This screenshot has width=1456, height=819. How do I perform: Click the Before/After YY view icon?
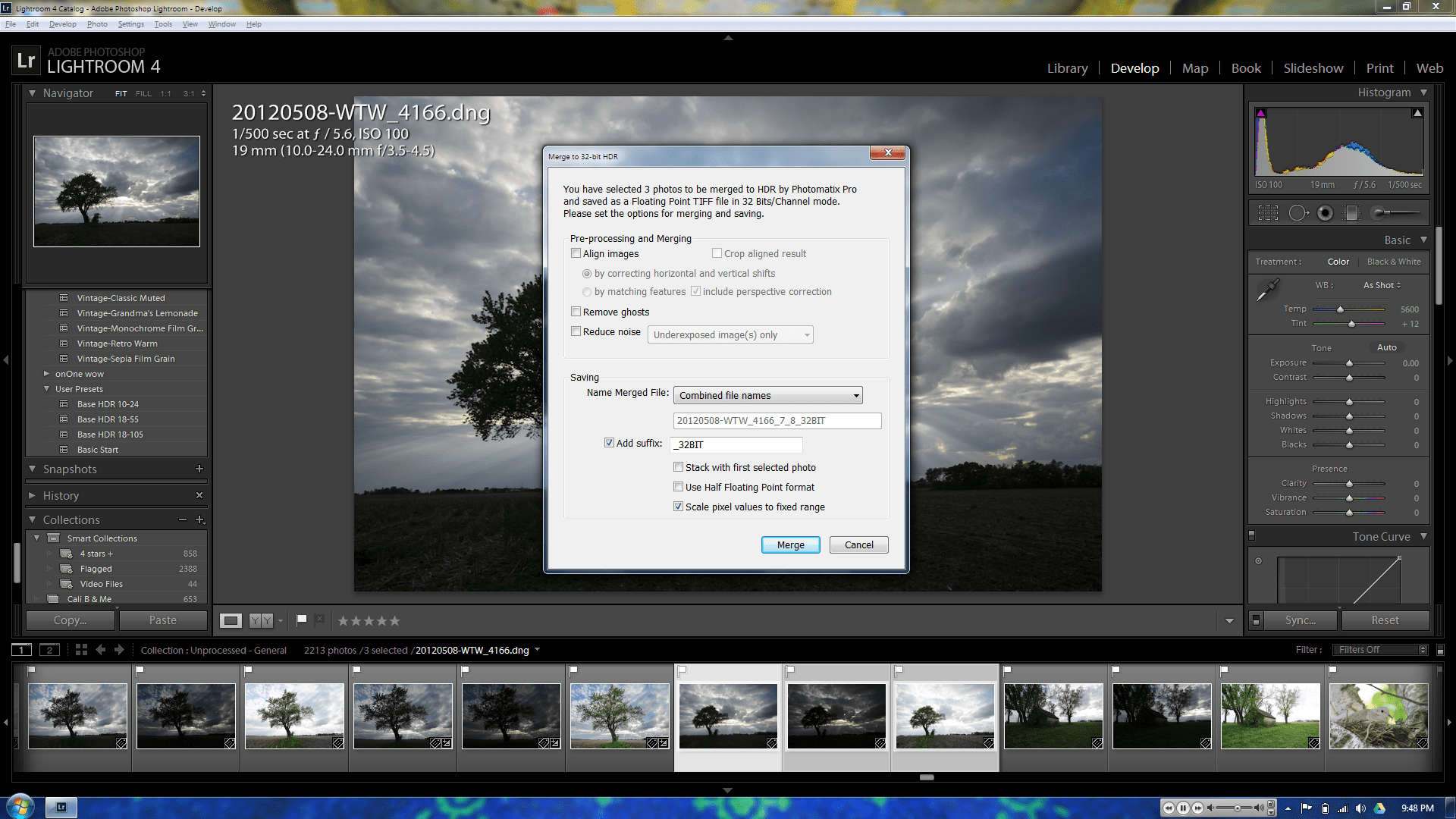click(261, 621)
